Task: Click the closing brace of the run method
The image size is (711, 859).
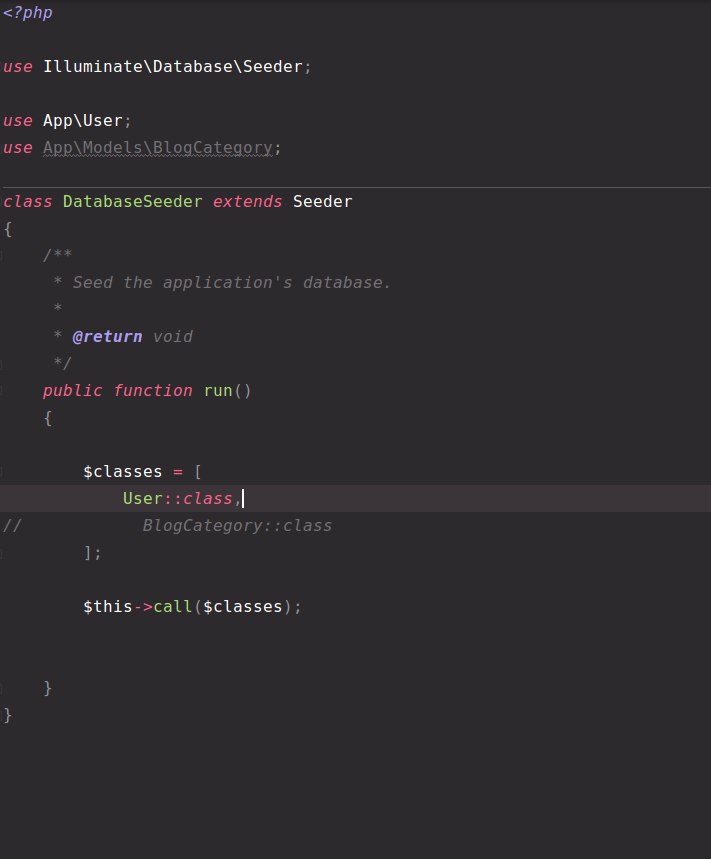Action: 48,688
